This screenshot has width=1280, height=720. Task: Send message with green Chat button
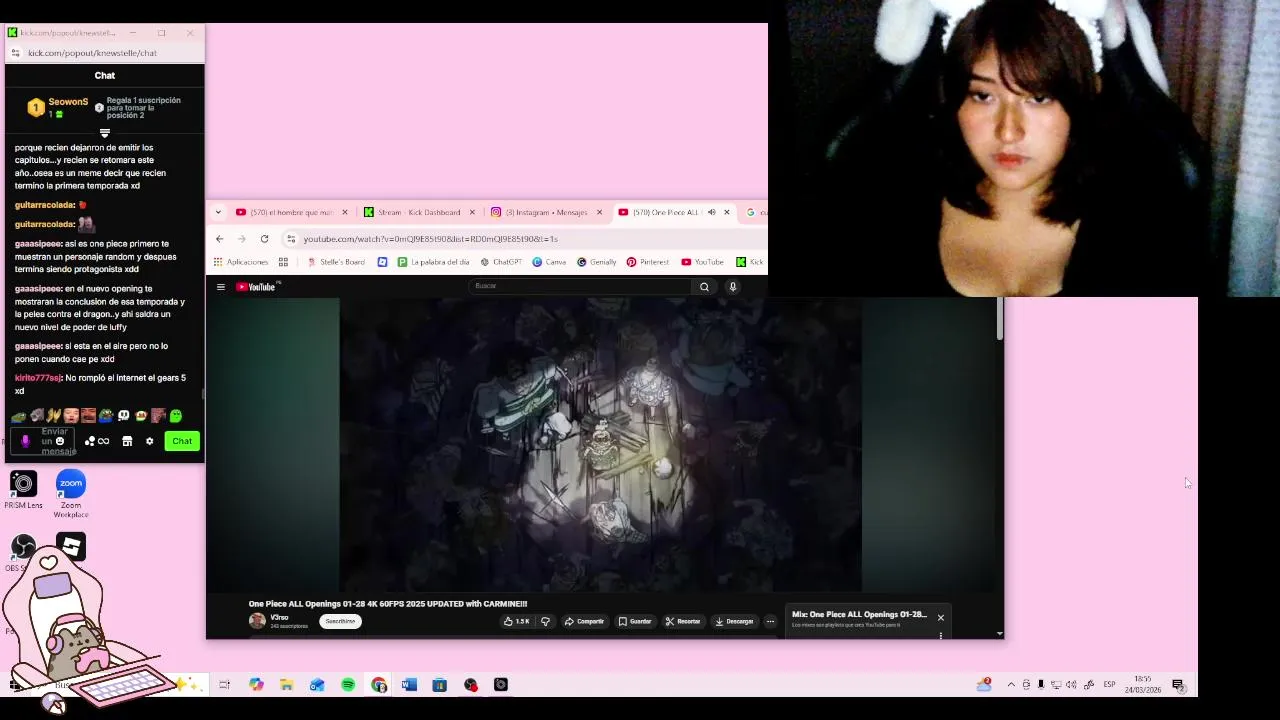[182, 441]
